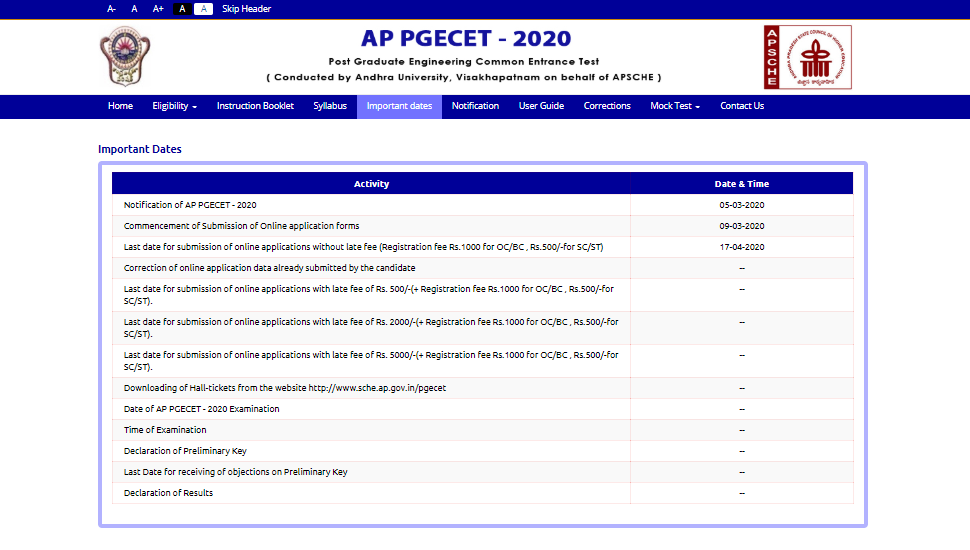Click the Activity column header

click(x=371, y=184)
